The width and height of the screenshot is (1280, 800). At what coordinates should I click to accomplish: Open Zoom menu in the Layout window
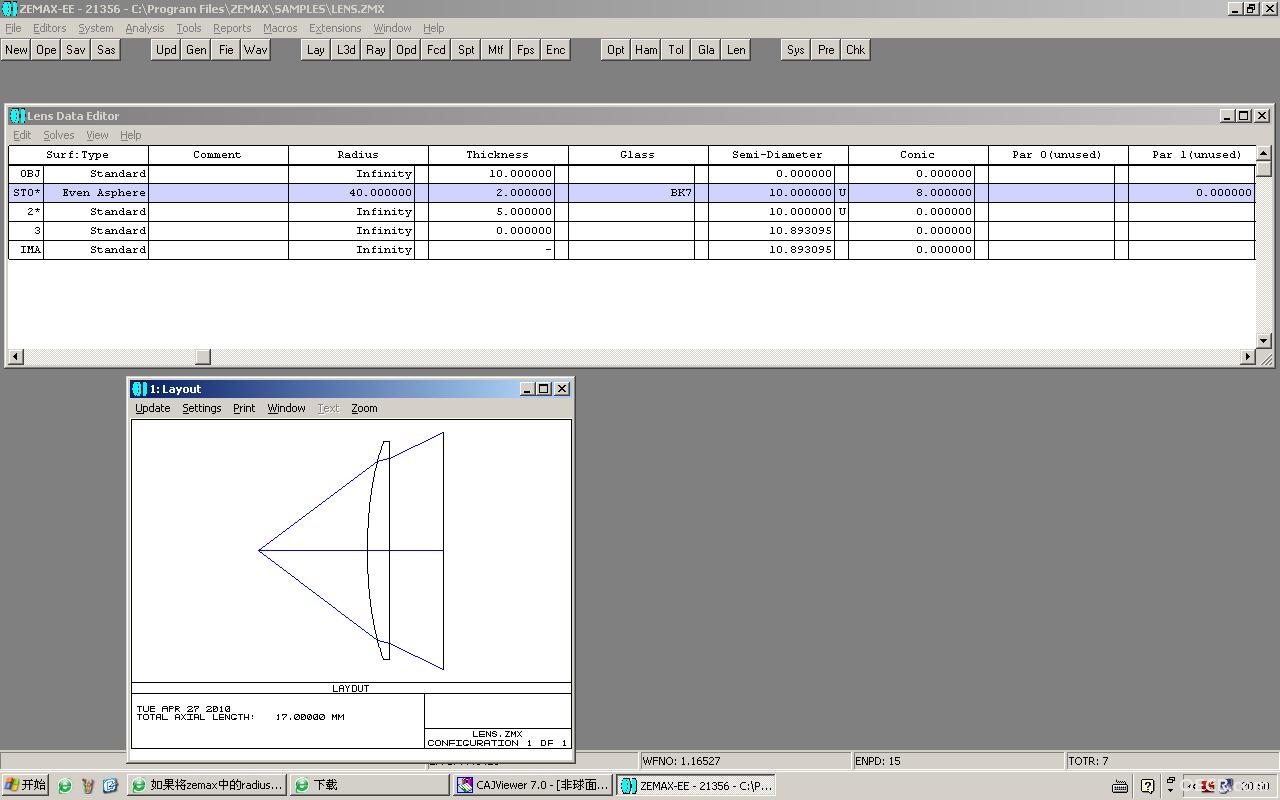click(364, 408)
